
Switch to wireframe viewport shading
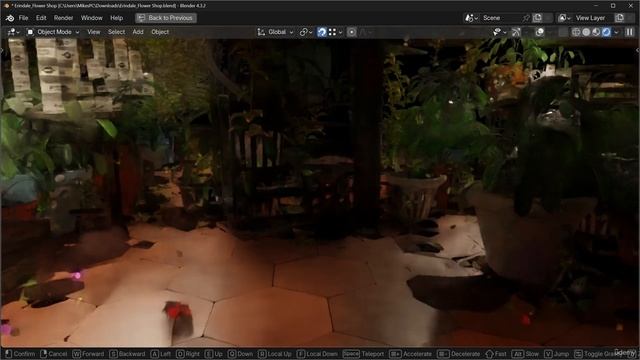click(576, 32)
